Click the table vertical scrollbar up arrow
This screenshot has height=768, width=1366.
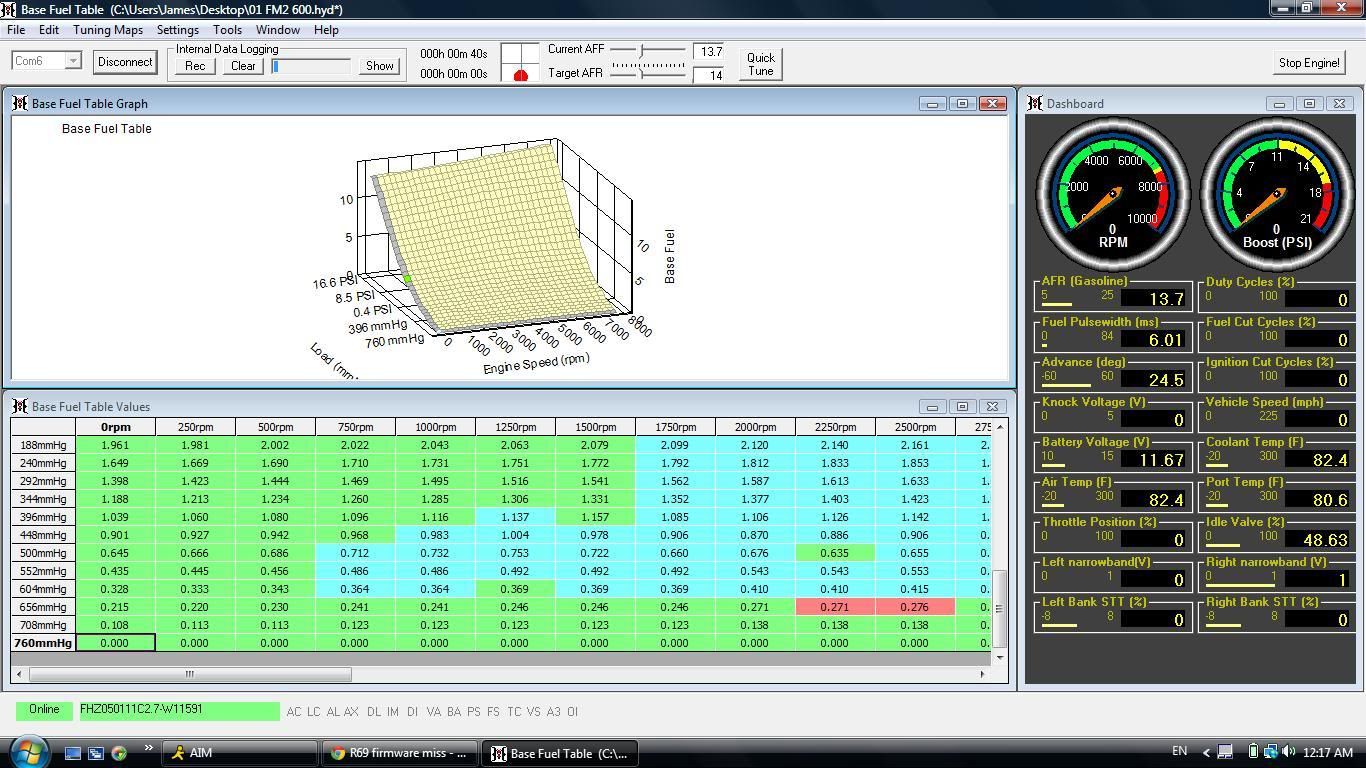pos(998,426)
